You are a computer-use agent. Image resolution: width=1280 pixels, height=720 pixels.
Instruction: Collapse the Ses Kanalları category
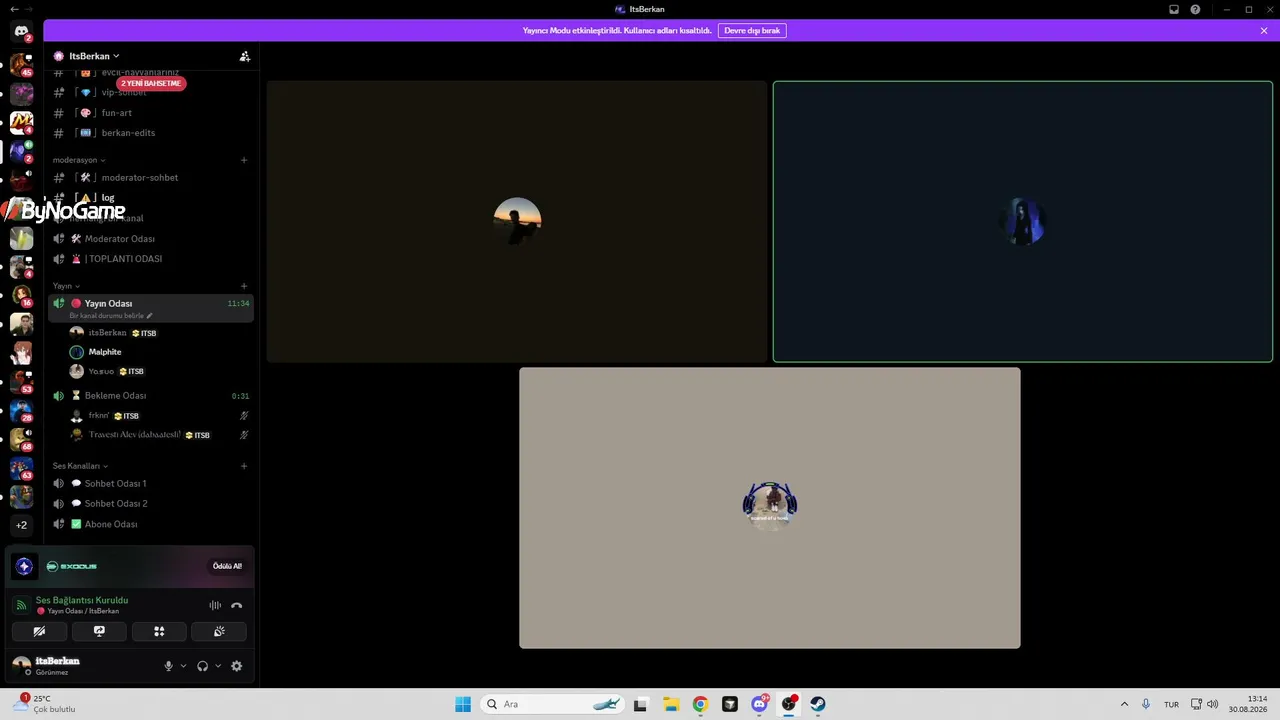point(80,466)
